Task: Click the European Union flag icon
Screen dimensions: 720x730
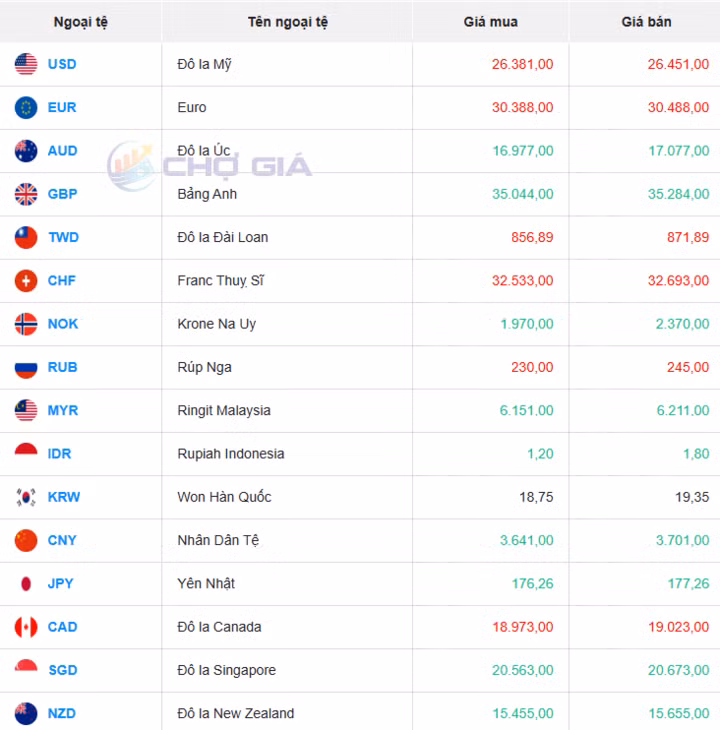Action: point(26,107)
